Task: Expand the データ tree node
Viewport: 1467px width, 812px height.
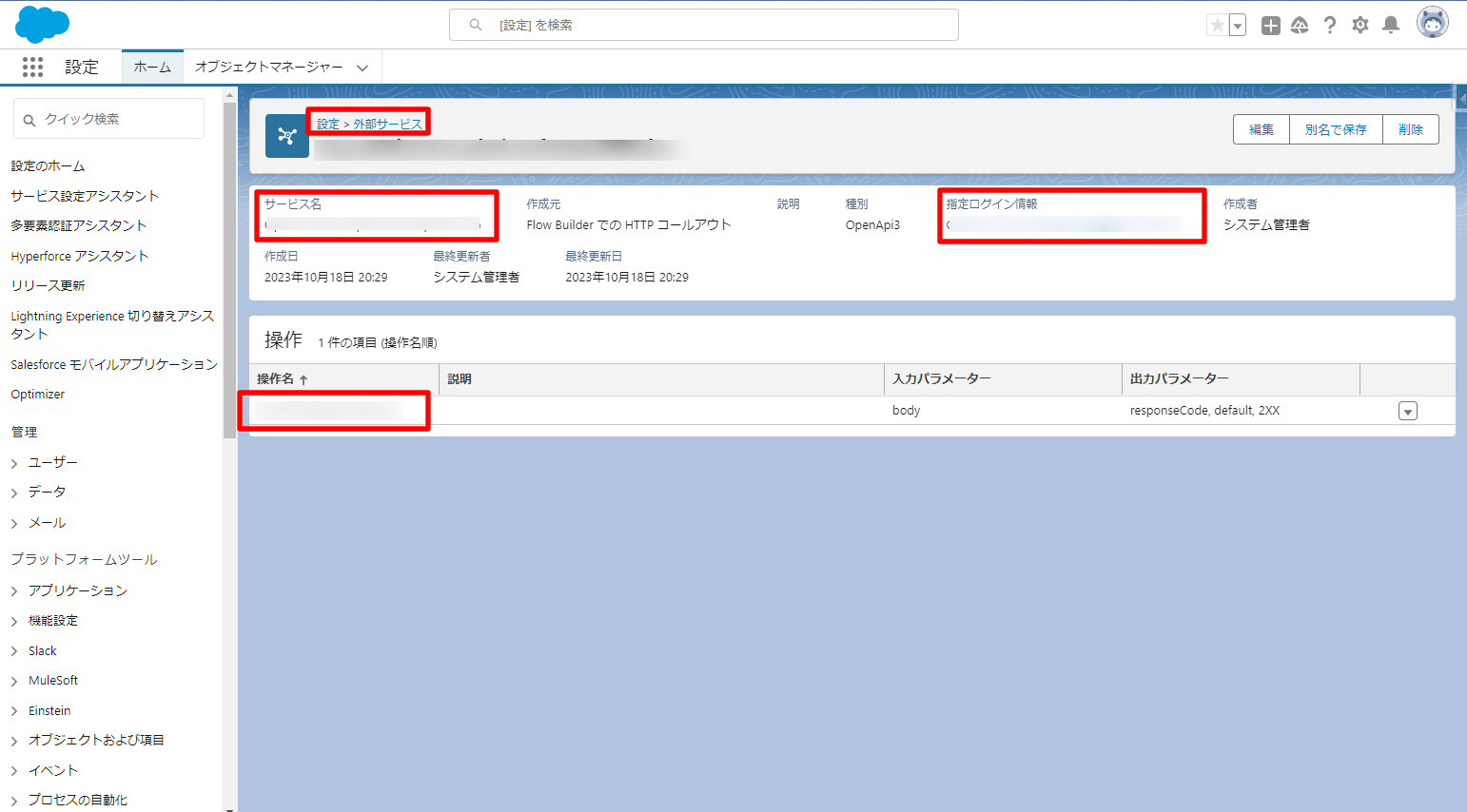Action: tap(14, 493)
